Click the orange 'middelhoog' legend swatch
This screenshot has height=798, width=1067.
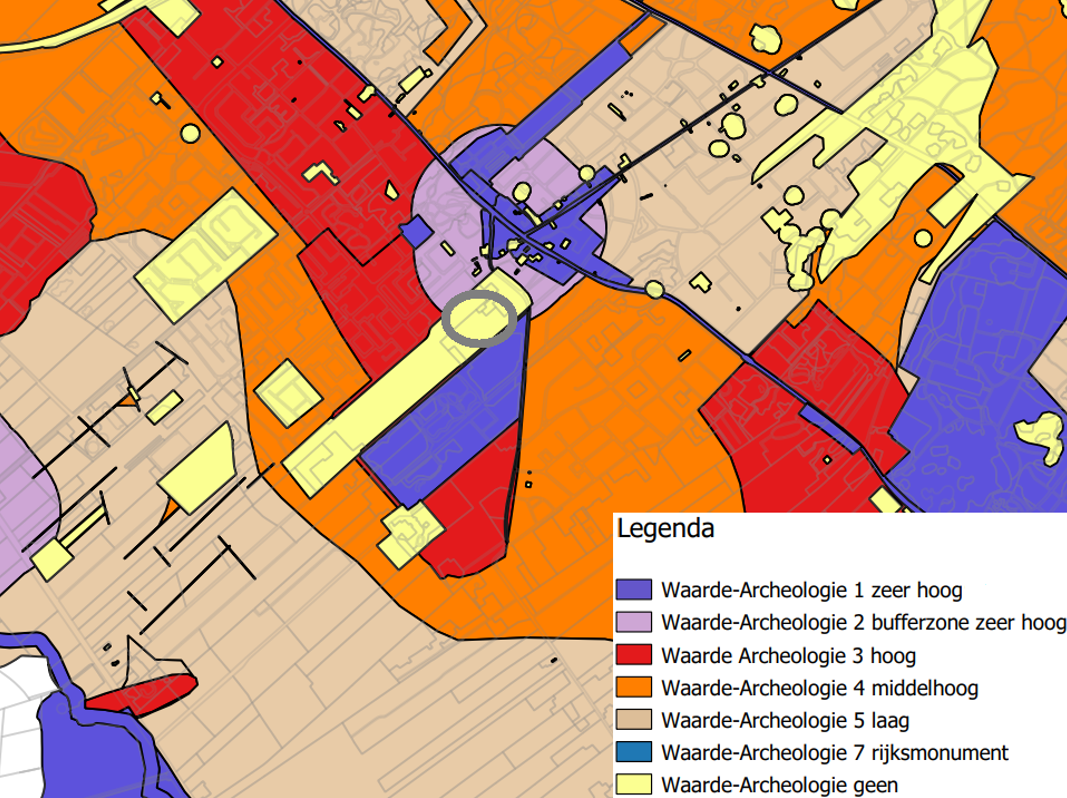coord(634,687)
